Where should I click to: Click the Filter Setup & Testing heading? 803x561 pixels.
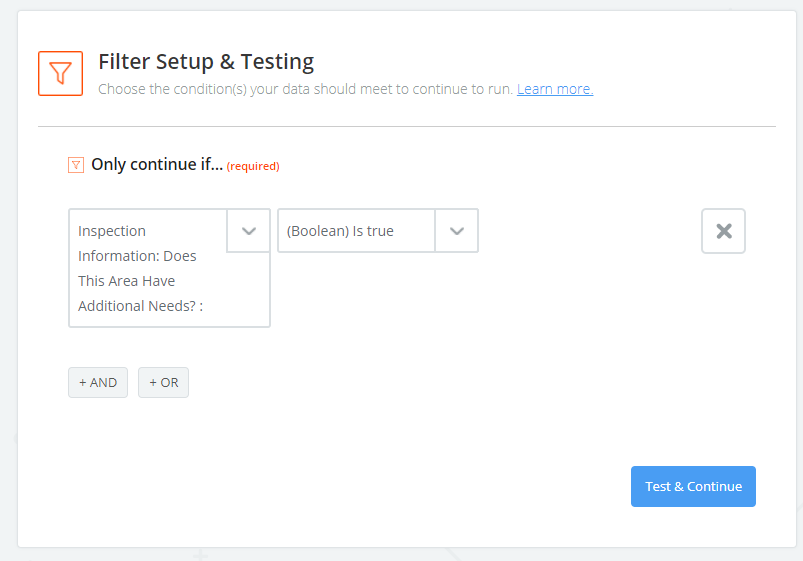[206, 62]
